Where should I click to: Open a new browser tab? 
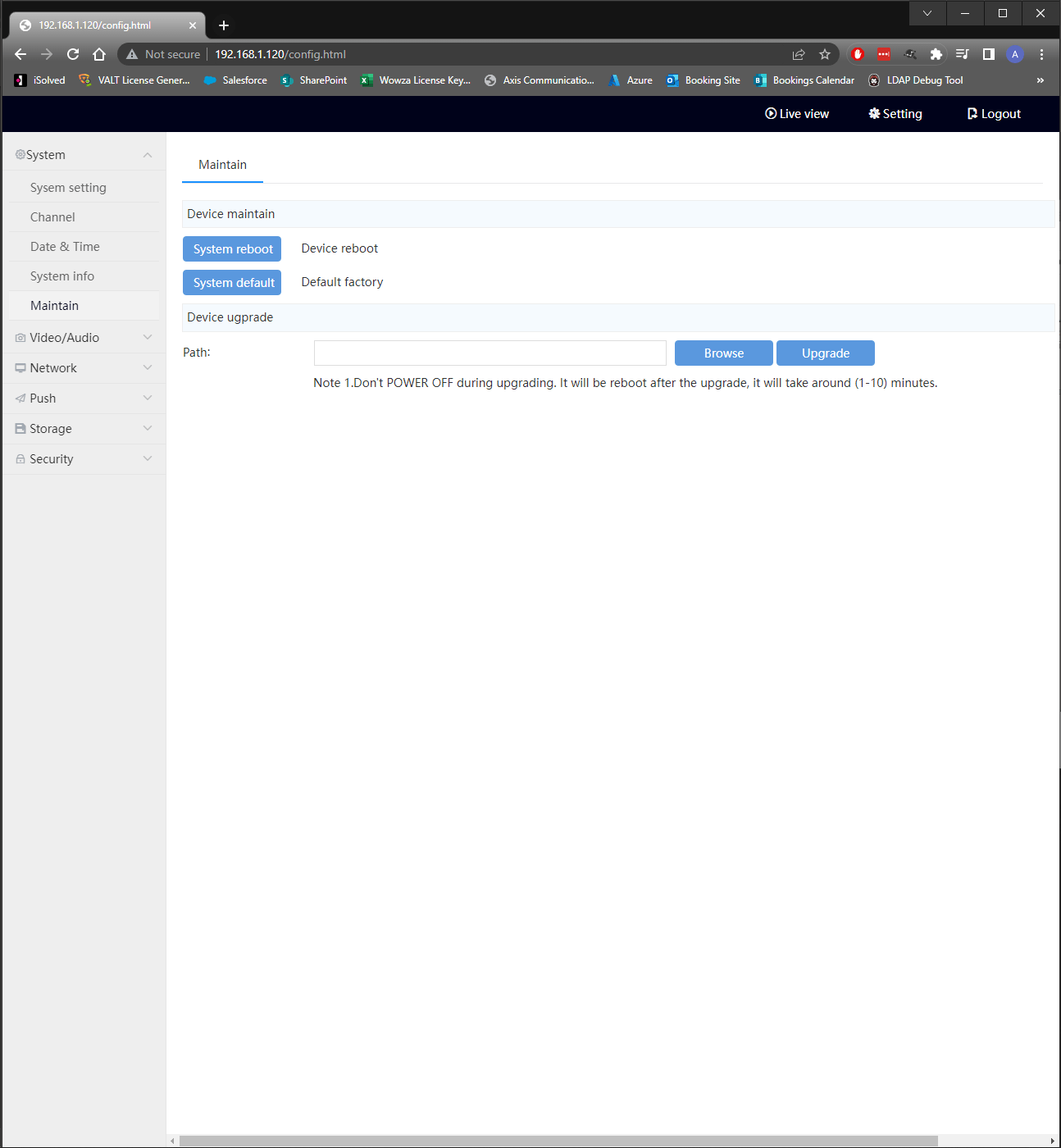[x=223, y=25]
